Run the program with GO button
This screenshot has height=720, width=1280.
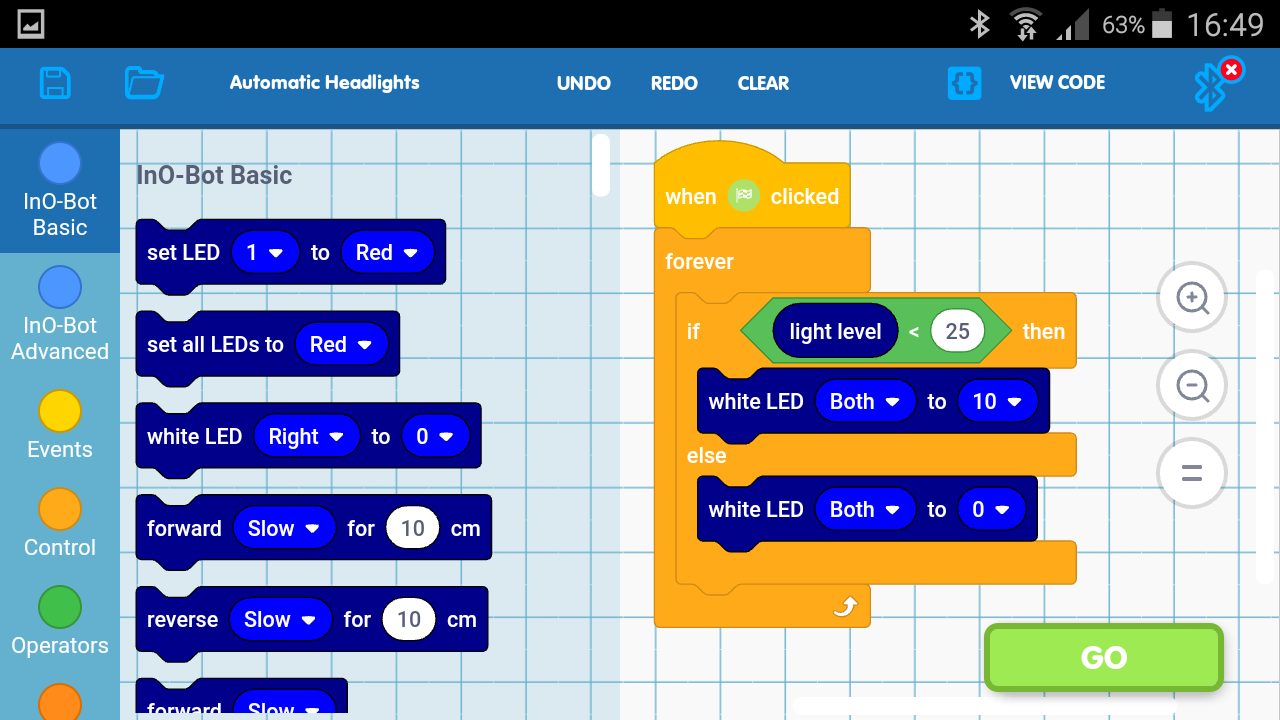[1104, 657]
